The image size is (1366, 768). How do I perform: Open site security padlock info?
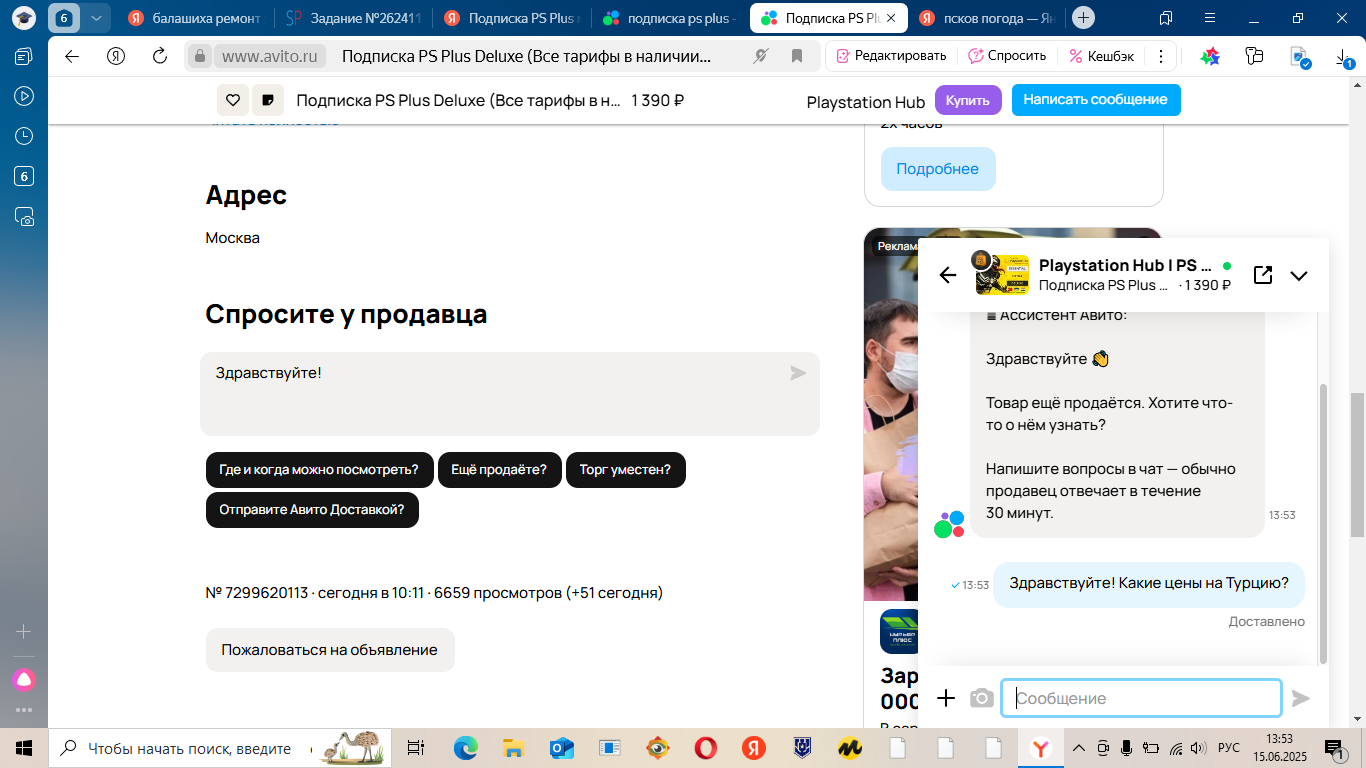(x=200, y=56)
